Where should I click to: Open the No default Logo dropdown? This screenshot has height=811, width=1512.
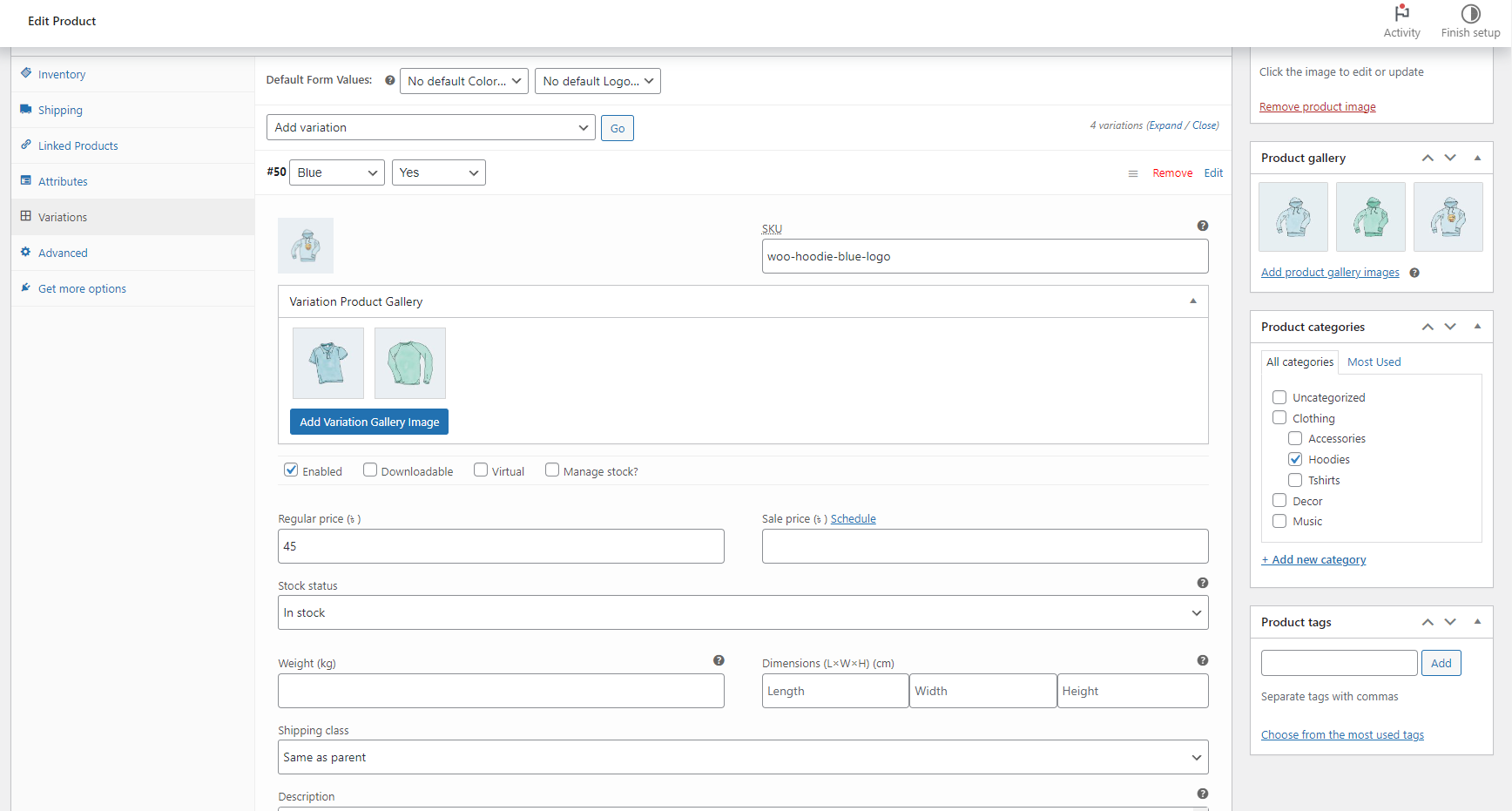click(x=597, y=81)
